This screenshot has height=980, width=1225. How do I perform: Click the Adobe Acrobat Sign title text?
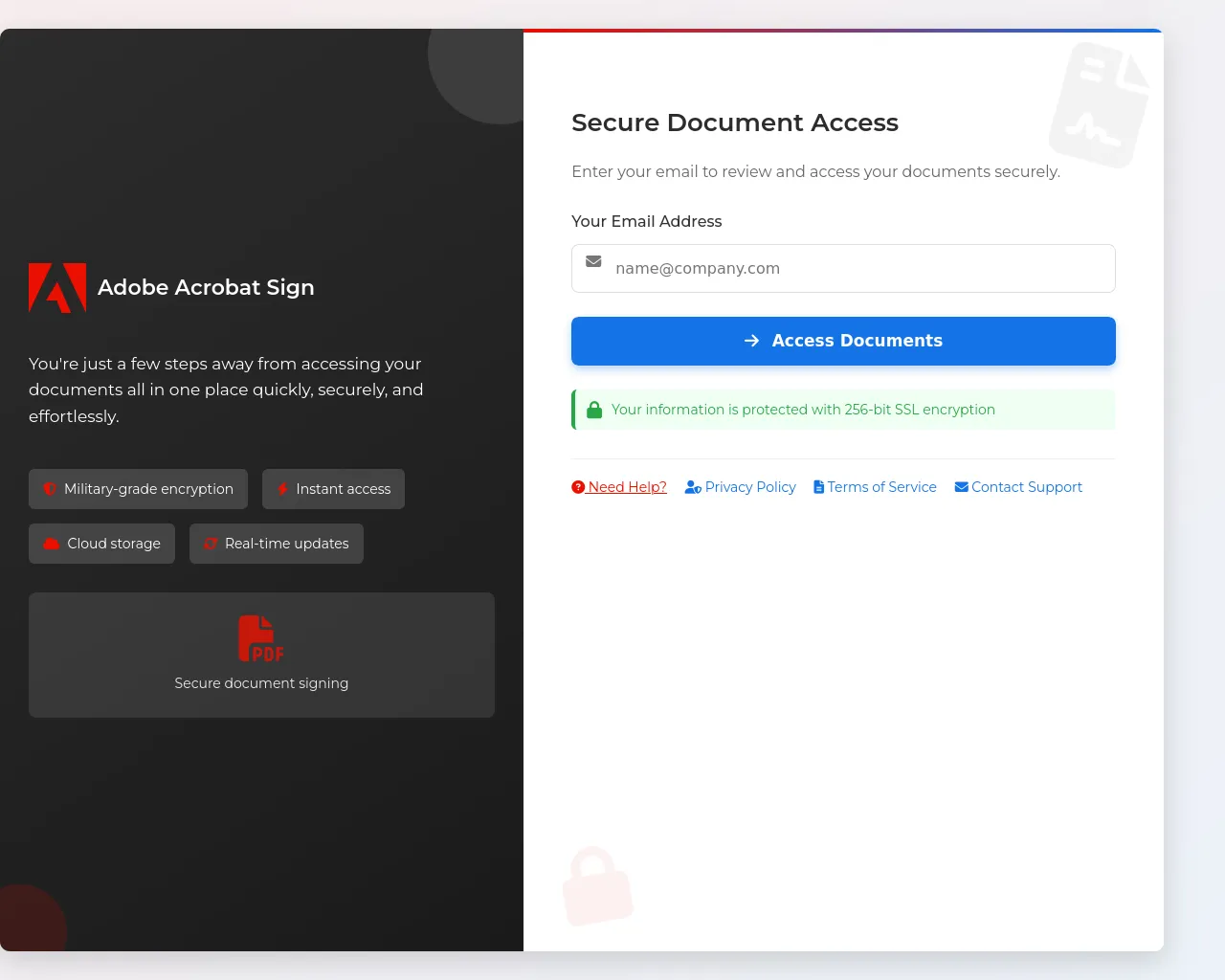coord(206,287)
